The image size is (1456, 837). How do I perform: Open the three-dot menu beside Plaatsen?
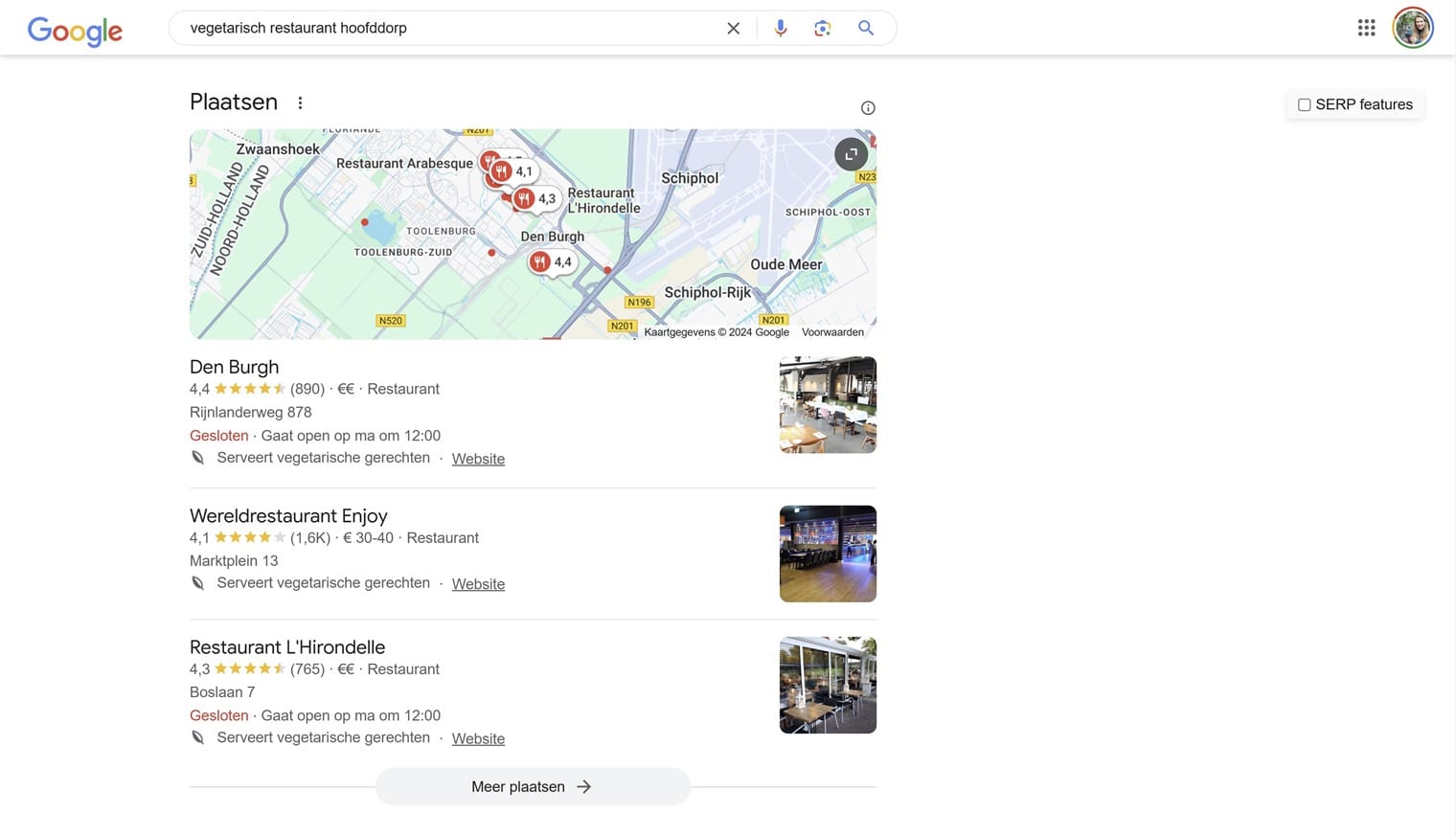point(300,102)
